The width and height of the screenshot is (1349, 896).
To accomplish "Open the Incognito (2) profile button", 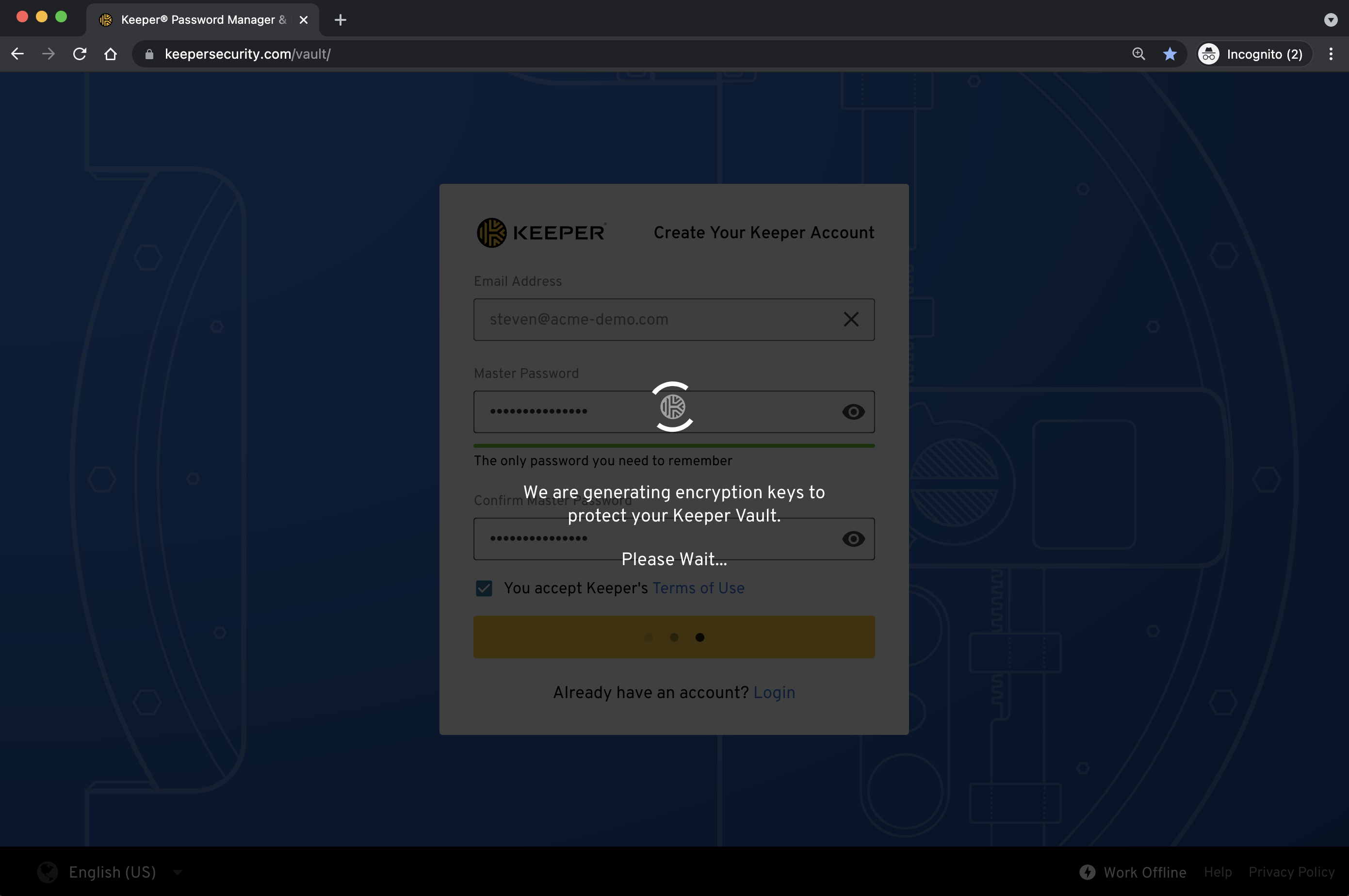I will pyautogui.click(x=1254, y=54).
